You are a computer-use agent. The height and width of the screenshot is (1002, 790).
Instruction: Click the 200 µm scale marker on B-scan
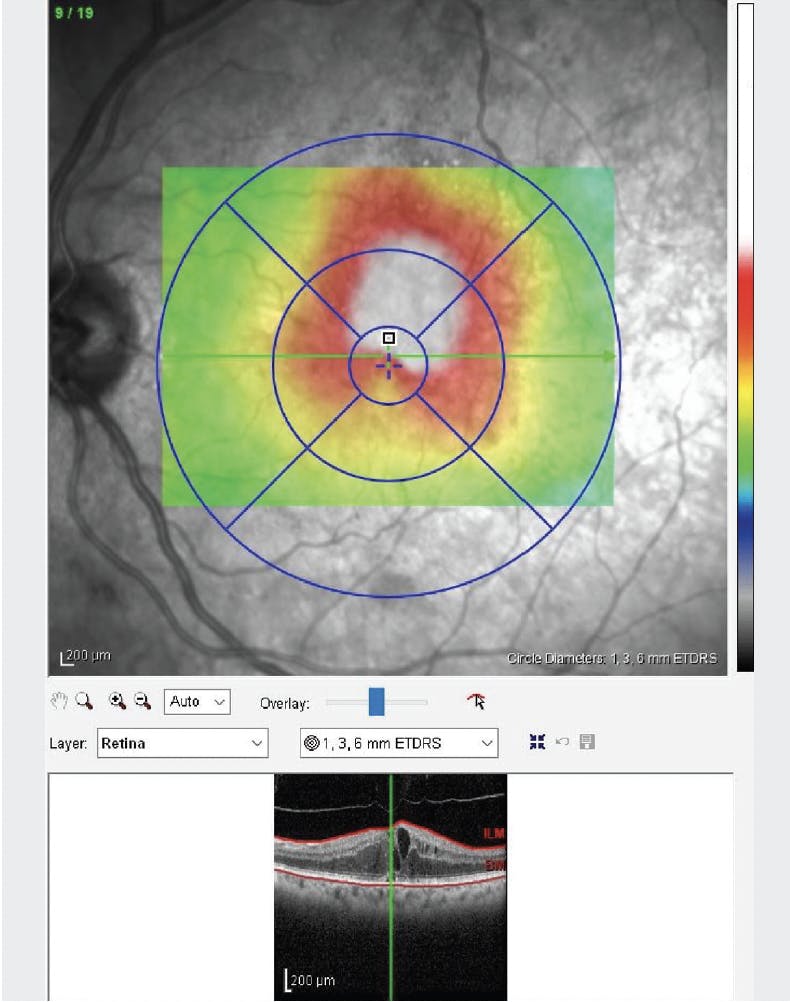pos(309,980)
